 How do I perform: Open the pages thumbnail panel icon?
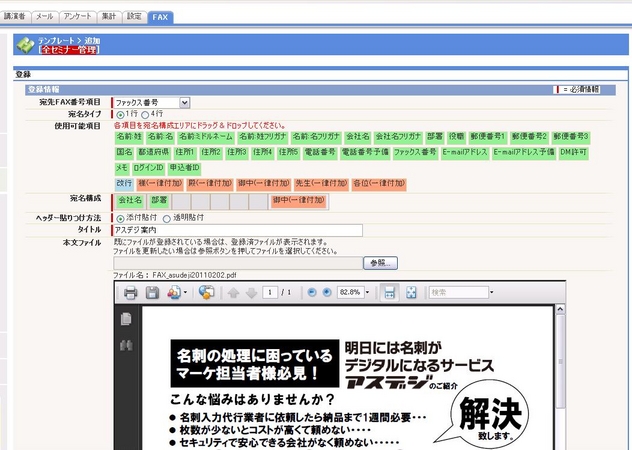point(126,319)
